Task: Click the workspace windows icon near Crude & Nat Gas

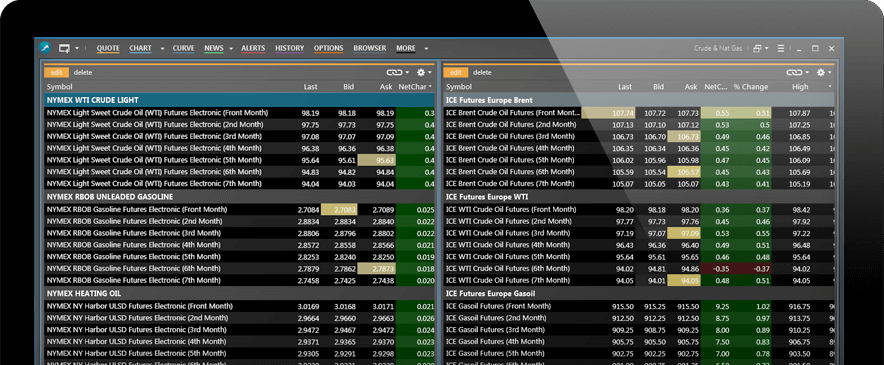Action: pyautogui.click(x=758, y=49)
